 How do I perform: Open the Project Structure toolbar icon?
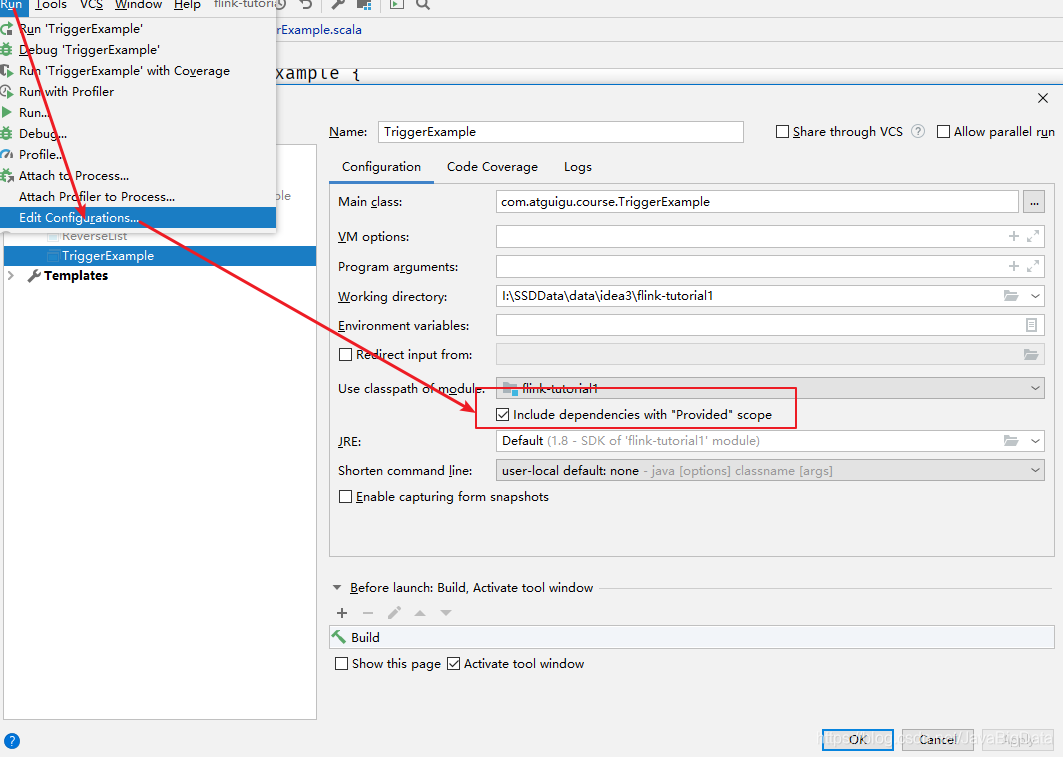click(x=364, y=5)
